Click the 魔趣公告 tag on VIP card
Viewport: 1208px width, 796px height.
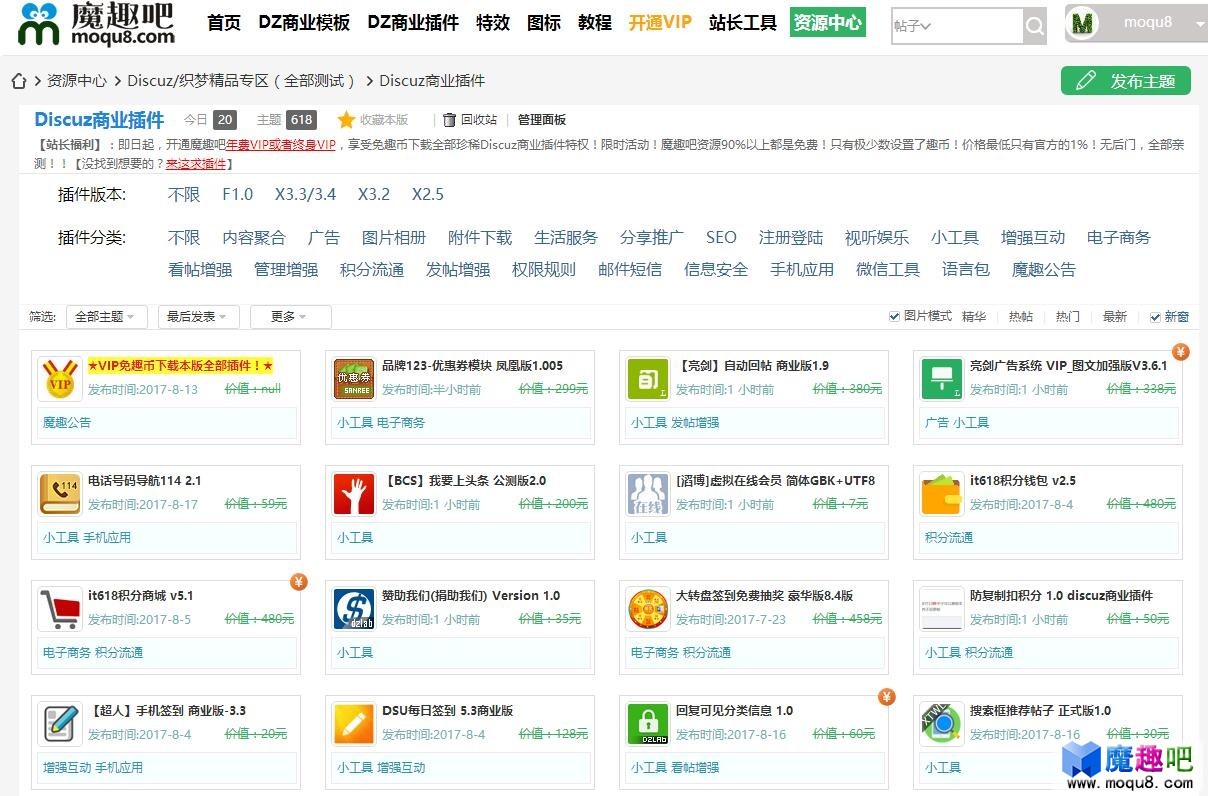[x=67, y=423]
